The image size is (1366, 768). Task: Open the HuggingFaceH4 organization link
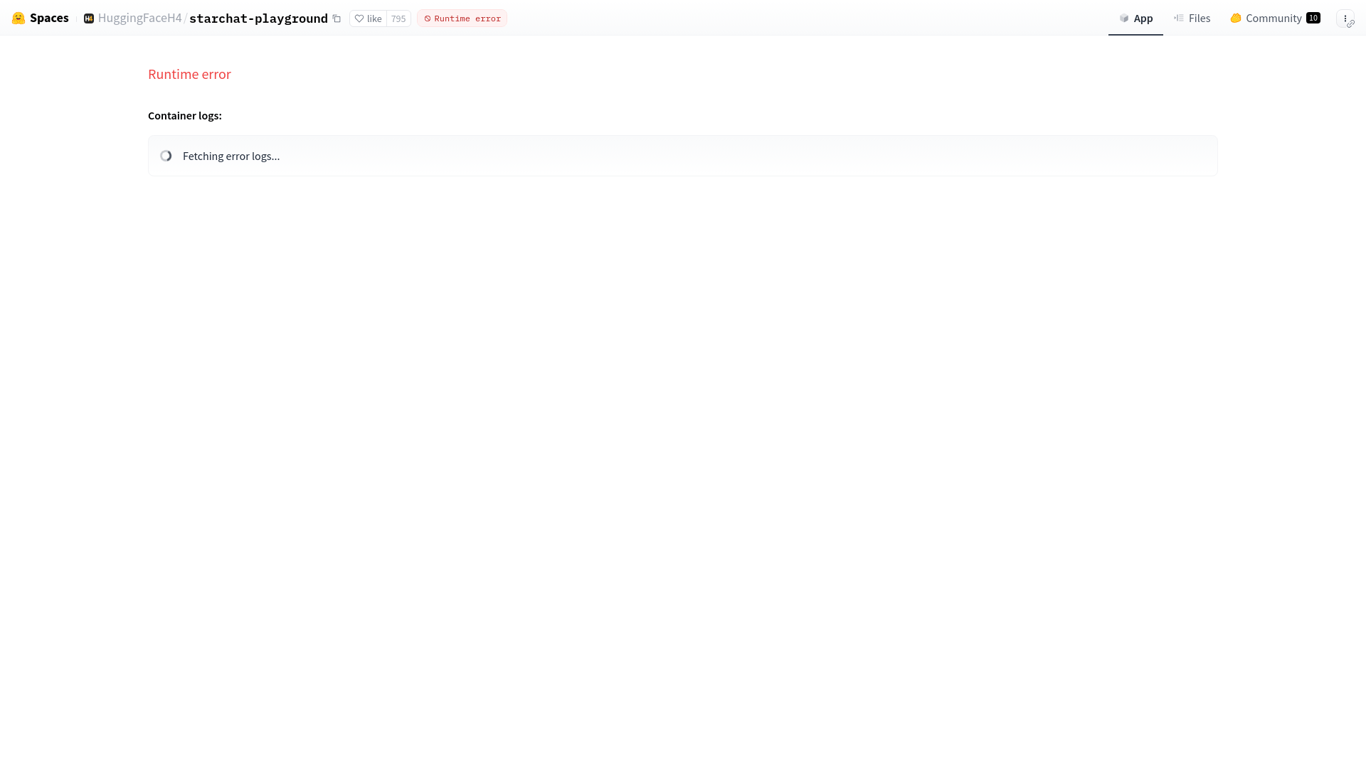point(140,18)
